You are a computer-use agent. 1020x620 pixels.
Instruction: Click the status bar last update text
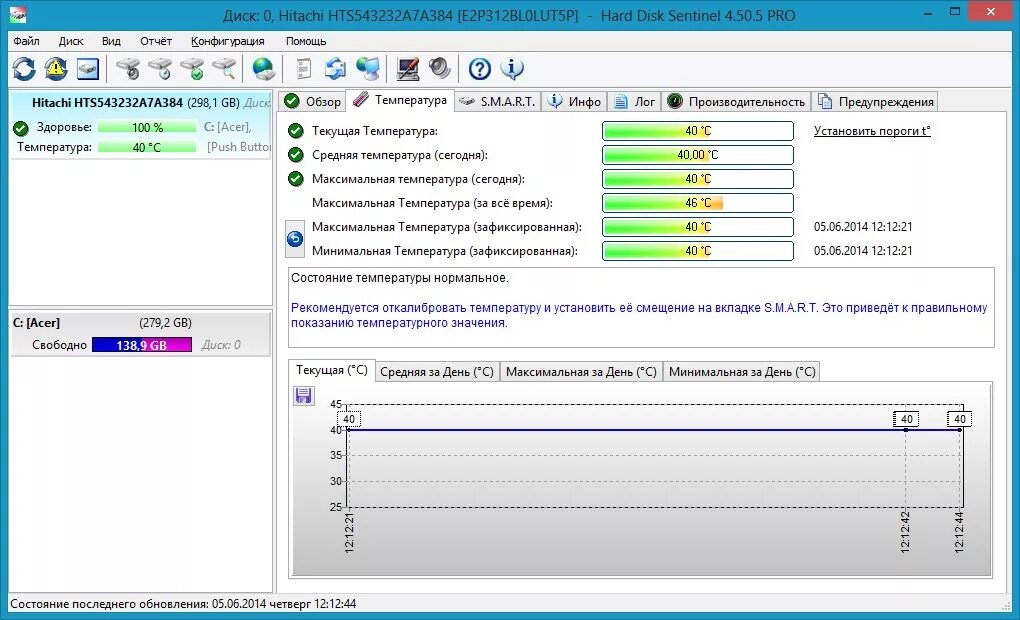(183, 604)
